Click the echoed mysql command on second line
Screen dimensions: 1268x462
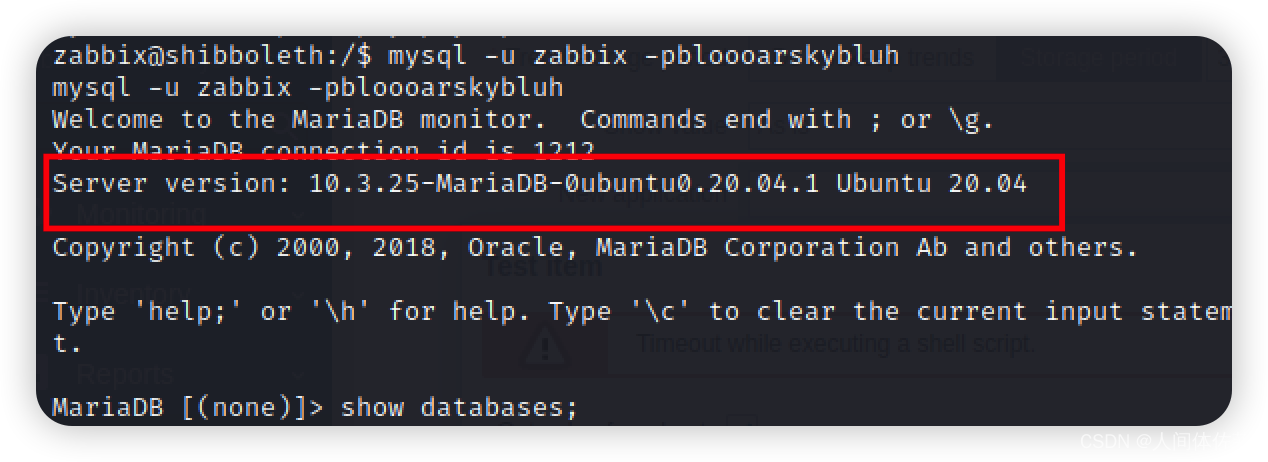pyautogui.click(x=308, y=88)
